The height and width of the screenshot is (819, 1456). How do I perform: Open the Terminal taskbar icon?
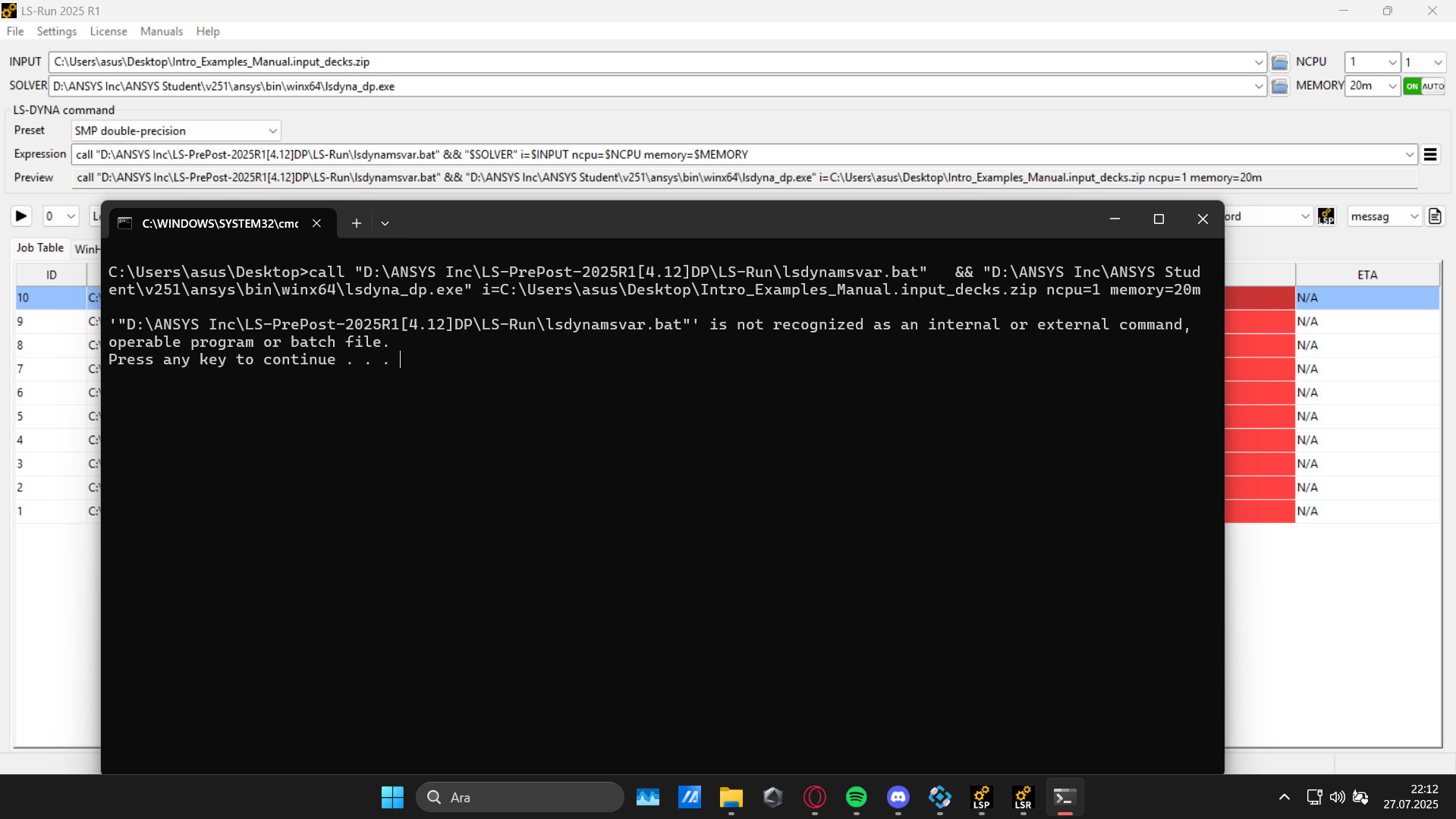[x=1065, y=797]
